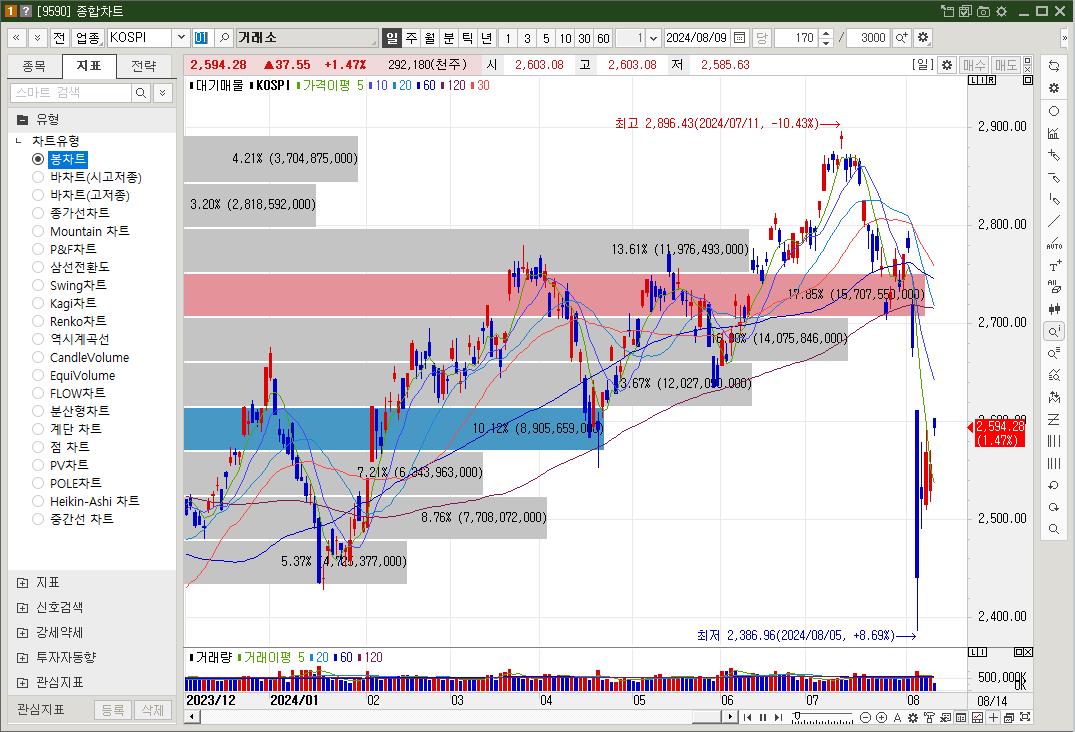Open gear settings next to [일] label

click(x=947, y=65)
